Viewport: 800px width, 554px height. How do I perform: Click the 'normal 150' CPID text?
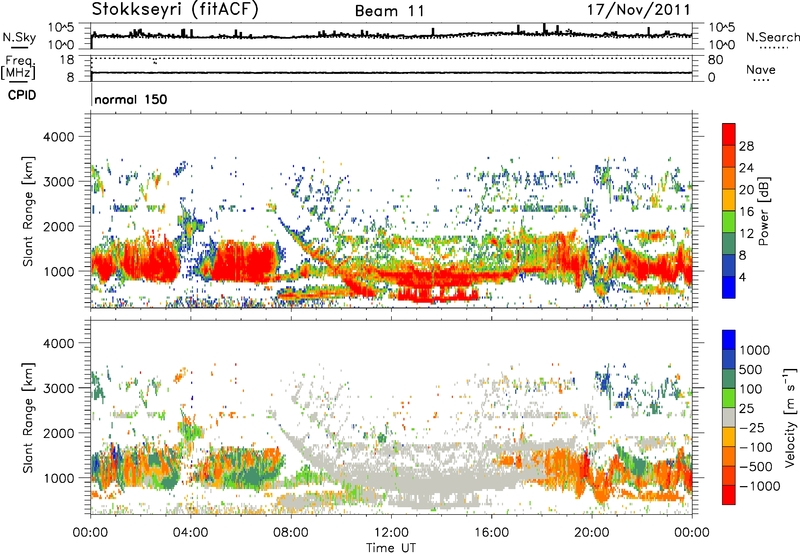tap(131, 99)
